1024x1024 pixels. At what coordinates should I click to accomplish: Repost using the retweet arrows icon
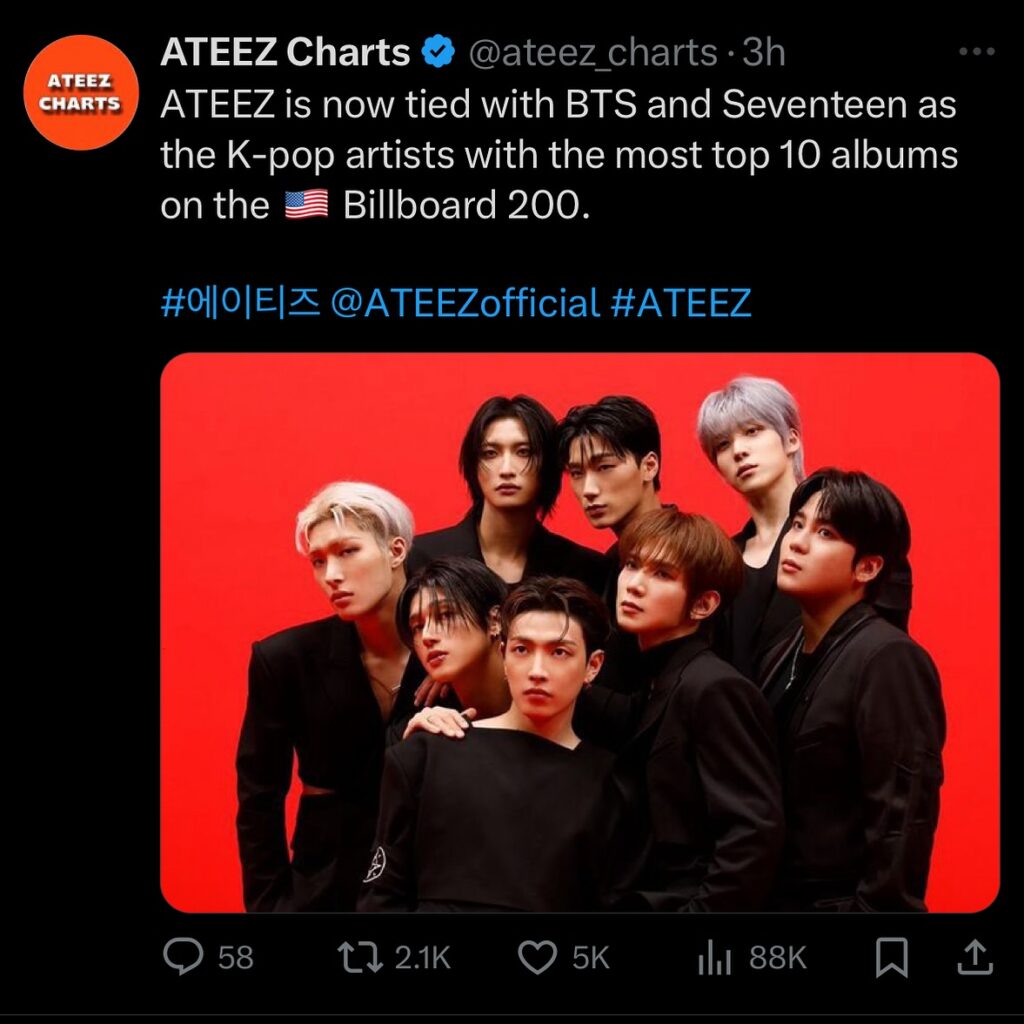click(359, 957)
